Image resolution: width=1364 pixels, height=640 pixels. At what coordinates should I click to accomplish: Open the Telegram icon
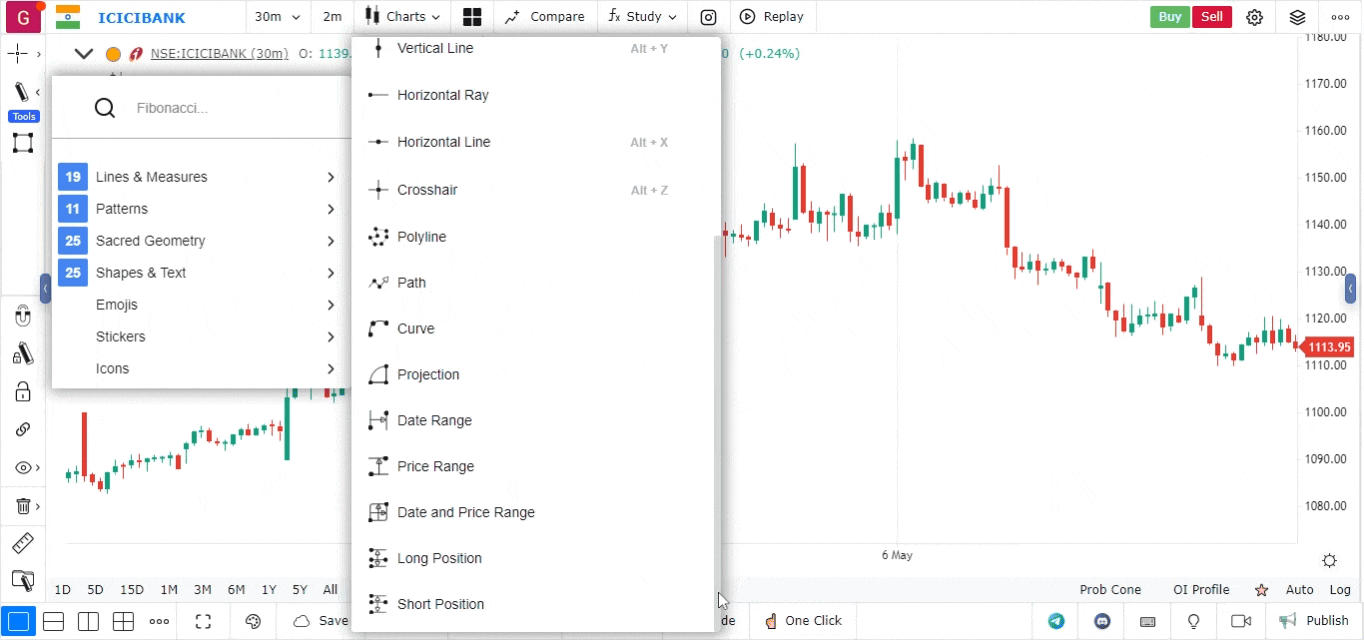tap(1056, 621)
